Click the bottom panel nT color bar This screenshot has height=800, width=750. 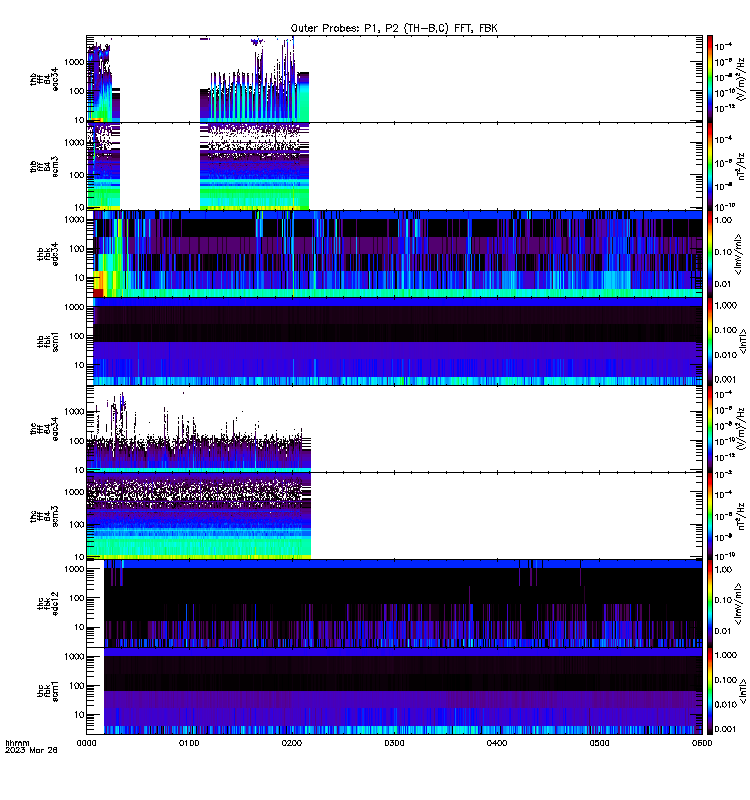coord(709,691)
